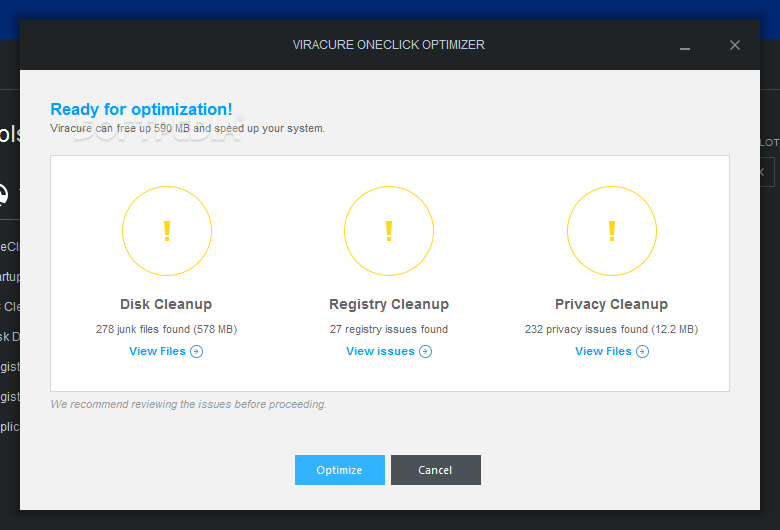The height and width of the screenshot is (530, 780).
Task: Click '232 privacy issues found (12.2 MB)' text
Action: 611,329
